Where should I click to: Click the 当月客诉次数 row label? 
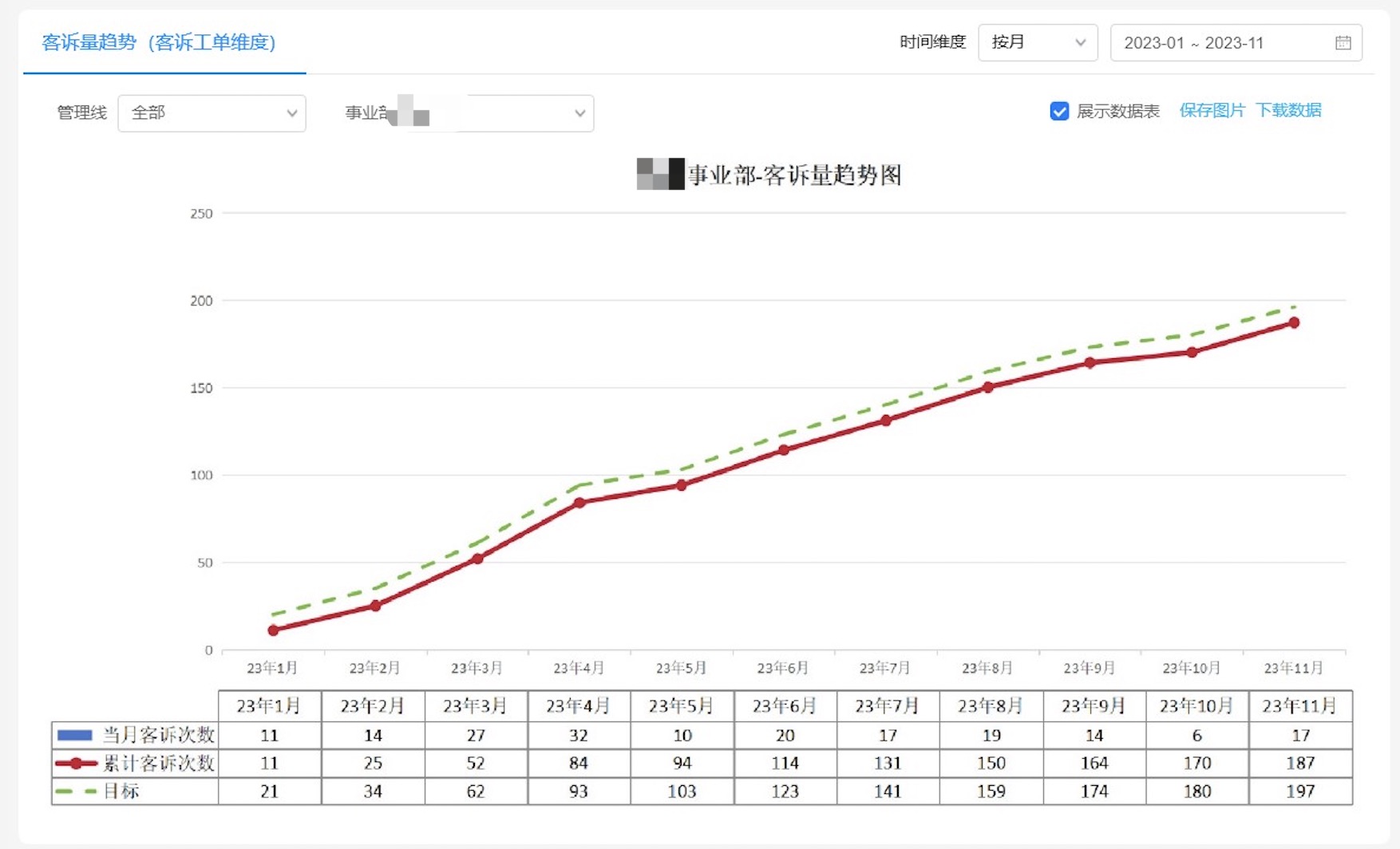tap(158, 735)
